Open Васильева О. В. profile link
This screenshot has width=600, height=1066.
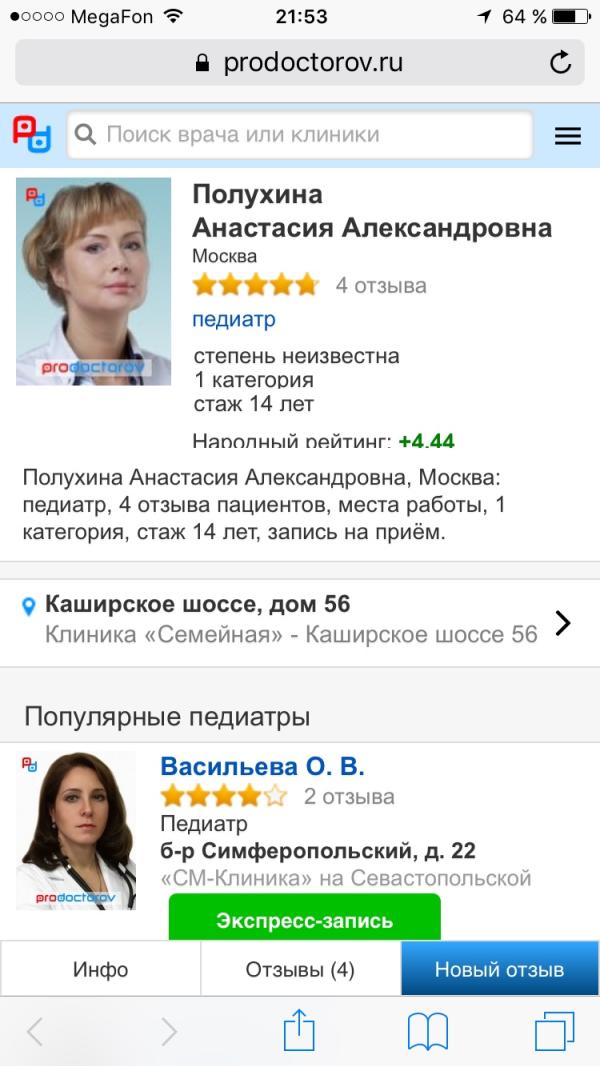[262, 766]
